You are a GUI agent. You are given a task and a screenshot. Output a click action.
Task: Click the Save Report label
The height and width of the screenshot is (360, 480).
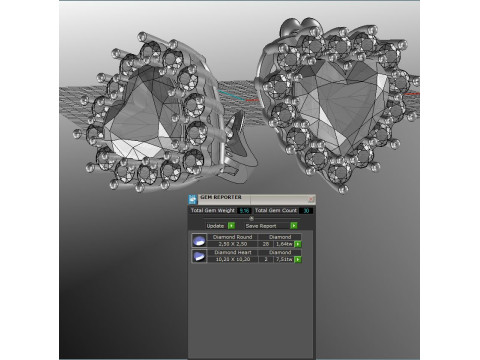click(261, 226)
